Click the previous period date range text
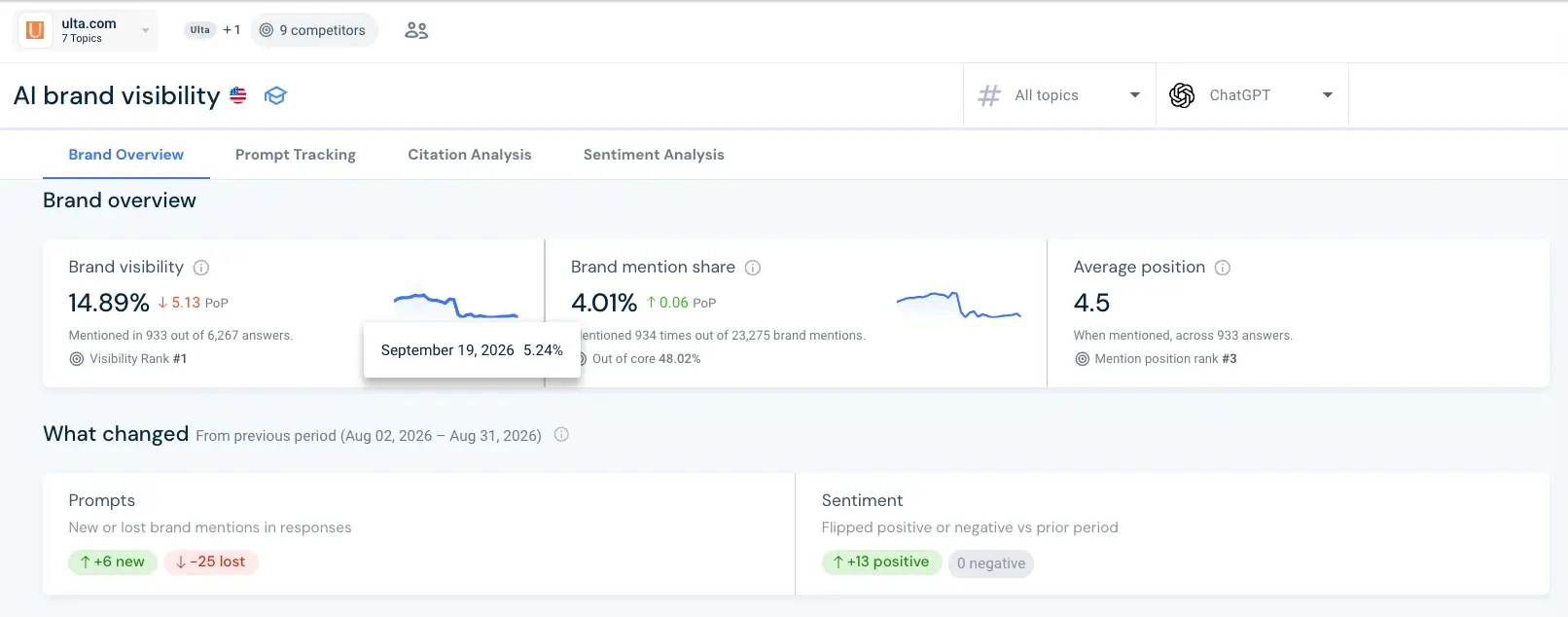 [369, 436]
